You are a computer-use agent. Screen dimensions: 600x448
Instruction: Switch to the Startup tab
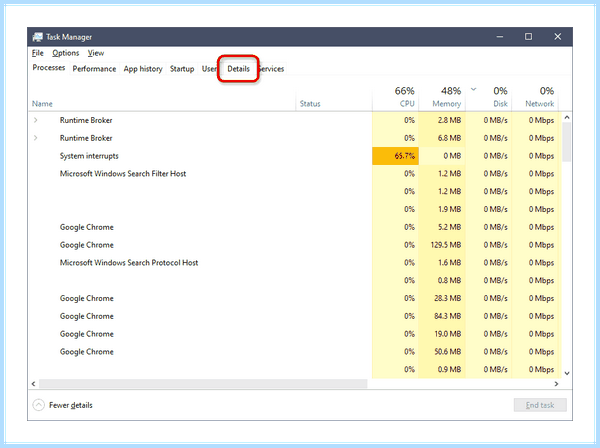182,69
